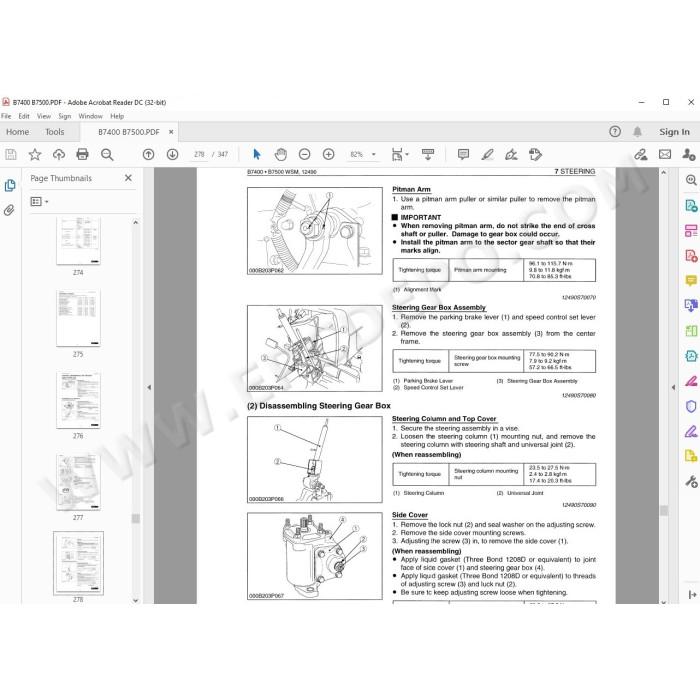
Task: Open the Protect shield tool
Action: click(691, 406)
